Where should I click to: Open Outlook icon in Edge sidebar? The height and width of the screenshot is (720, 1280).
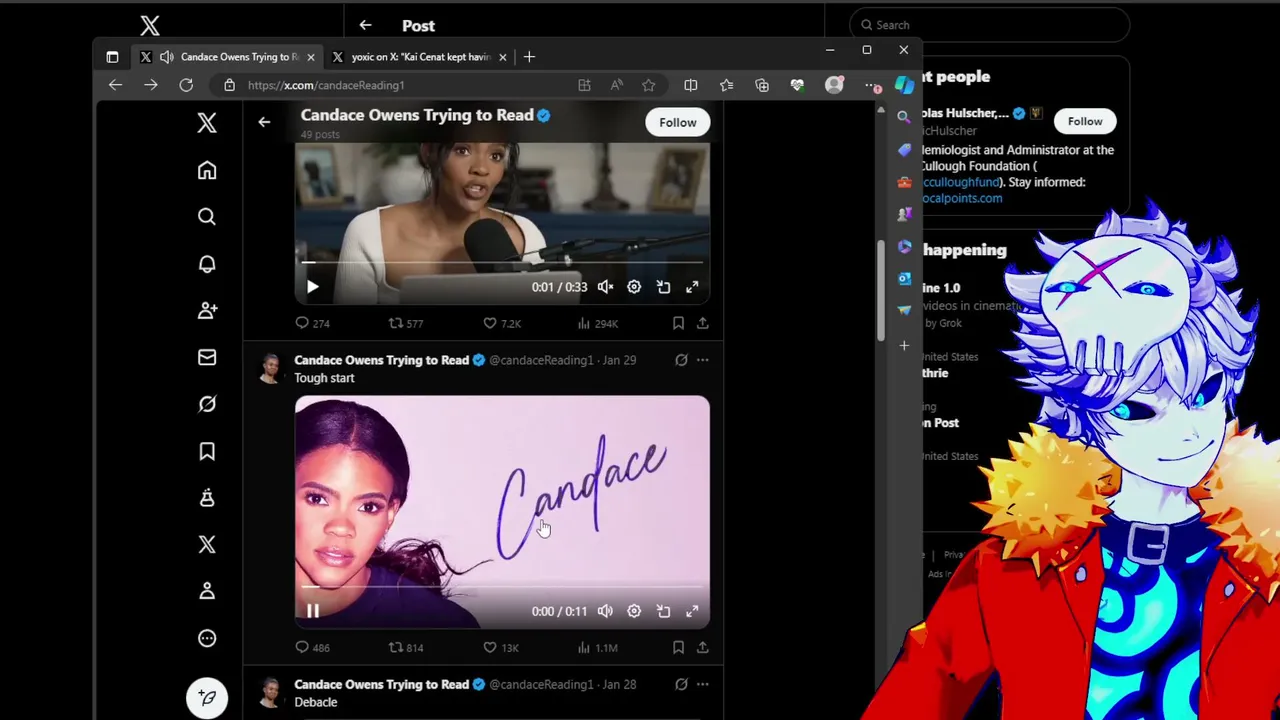(x=904, y=278)
